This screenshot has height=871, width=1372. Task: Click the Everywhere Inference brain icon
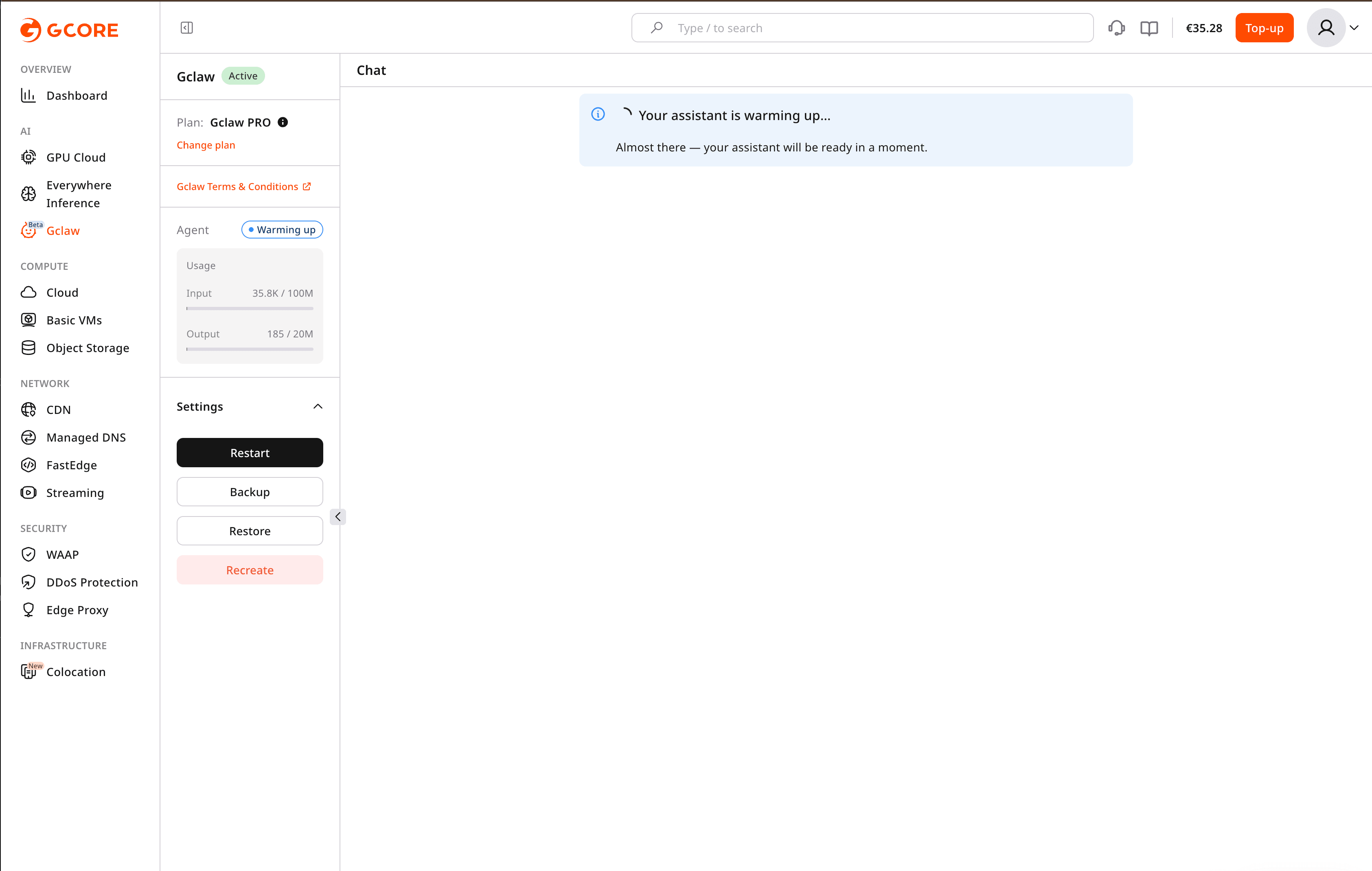click(x=28, y=194)
